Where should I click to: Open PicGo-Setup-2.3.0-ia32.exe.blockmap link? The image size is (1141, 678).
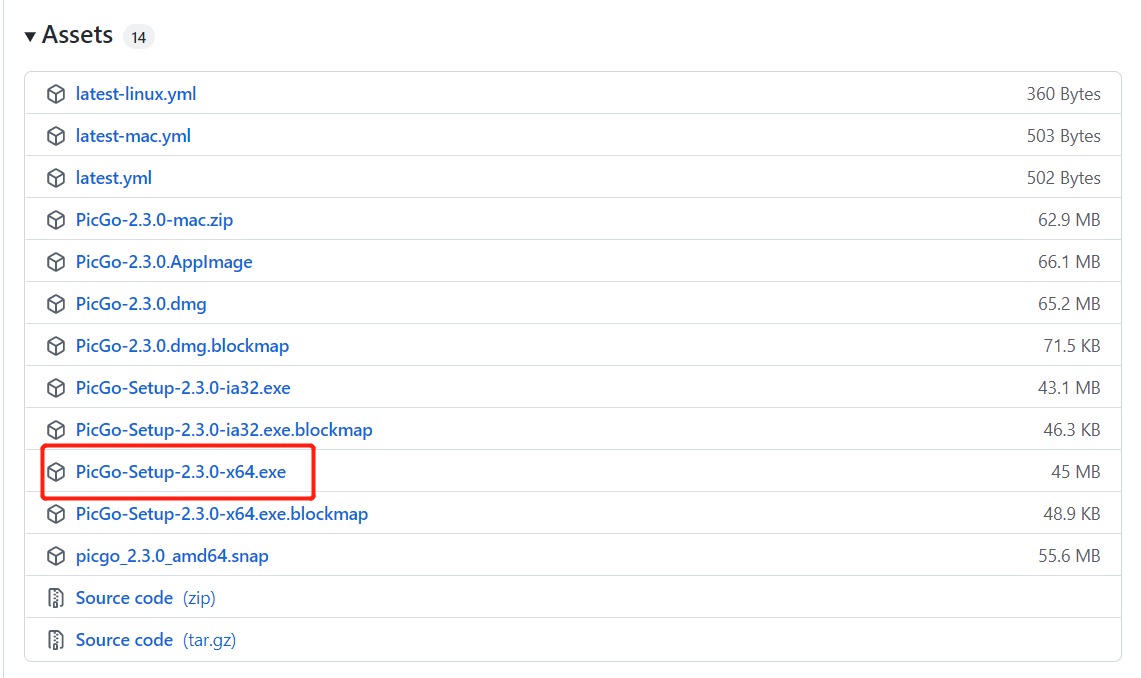(x=224, y=430)
